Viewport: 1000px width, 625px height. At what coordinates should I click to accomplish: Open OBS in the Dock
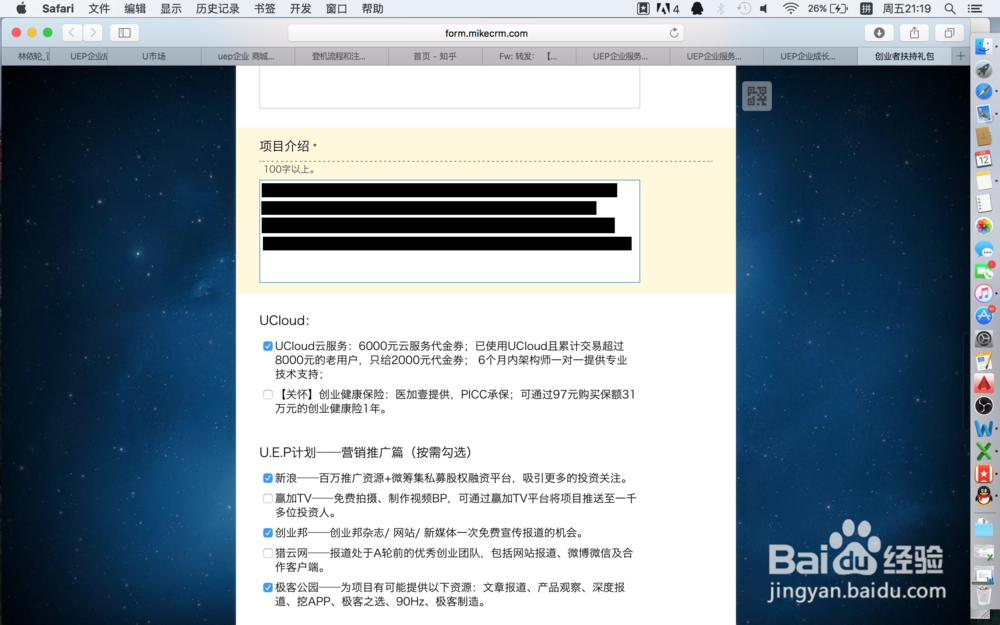(x=983, y=406)
